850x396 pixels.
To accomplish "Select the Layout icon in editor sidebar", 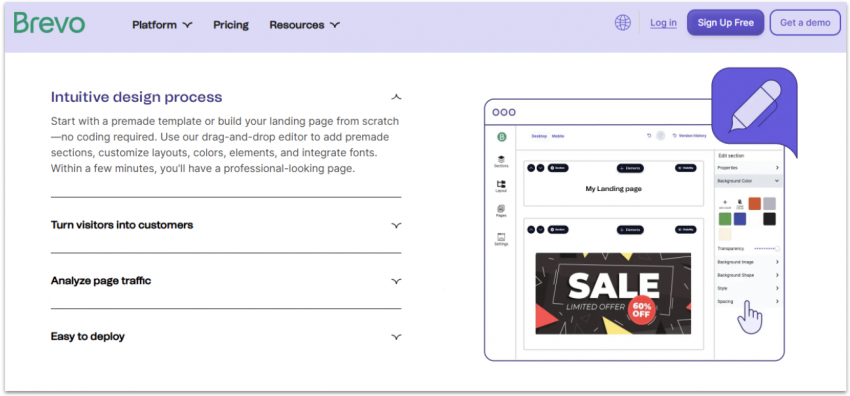I will (501, 186).
